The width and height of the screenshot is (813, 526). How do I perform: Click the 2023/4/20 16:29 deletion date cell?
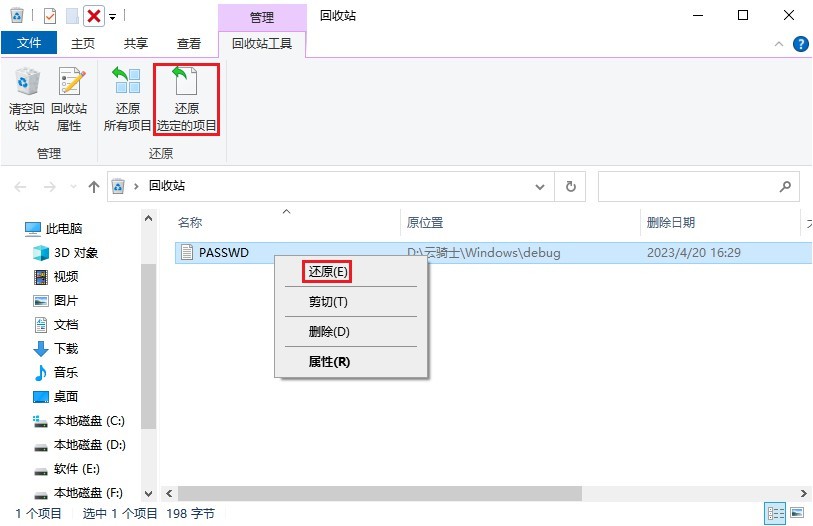pos(694,253)
